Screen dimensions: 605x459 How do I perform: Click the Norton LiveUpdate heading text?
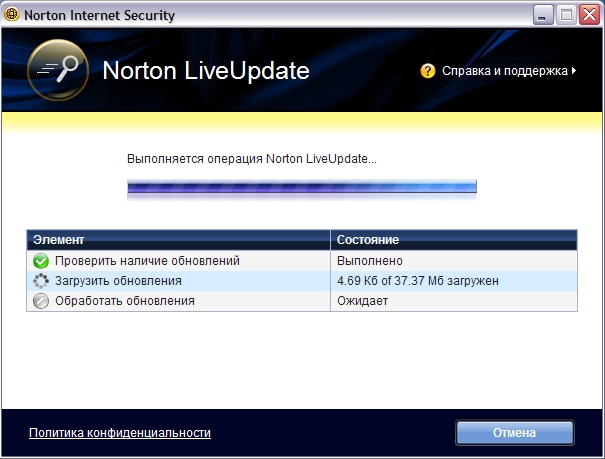[x=206, y=71]
